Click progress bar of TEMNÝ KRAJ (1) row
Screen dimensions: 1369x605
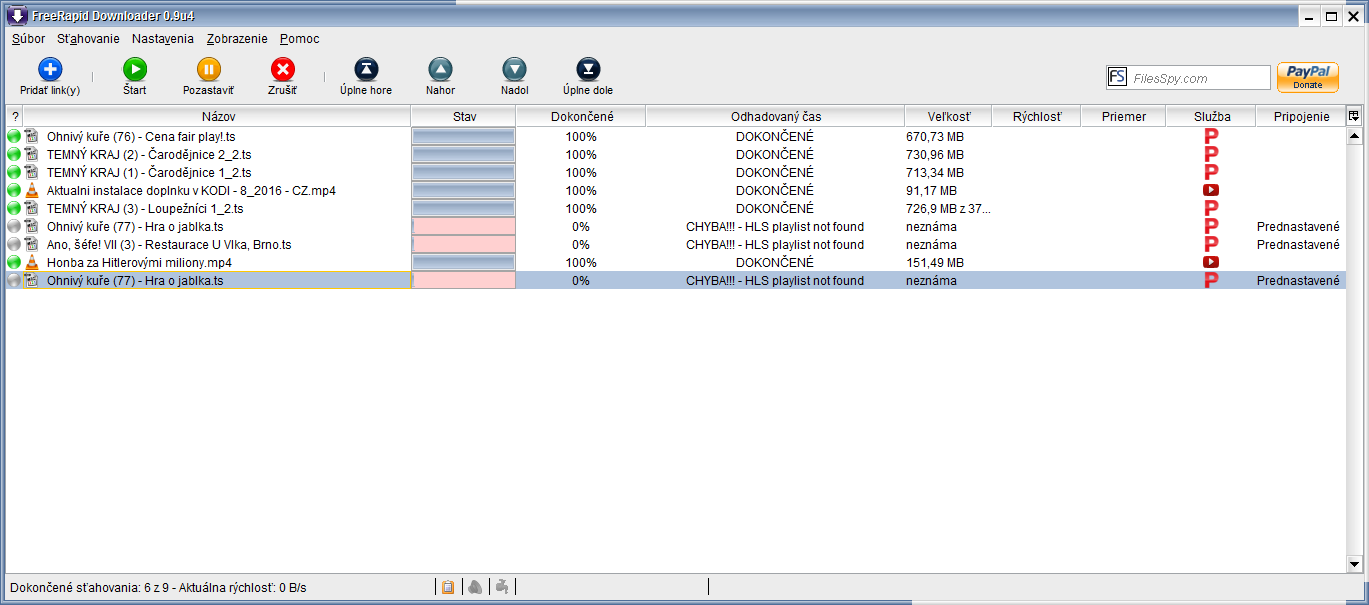(464, 172)
